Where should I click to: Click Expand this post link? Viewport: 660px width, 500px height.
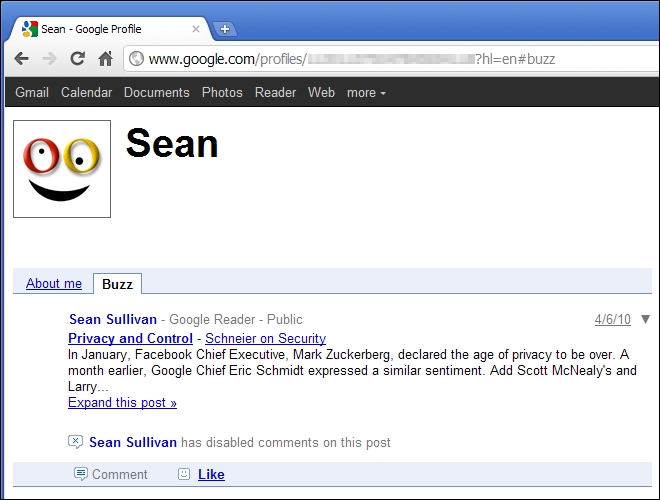[122, 402]
